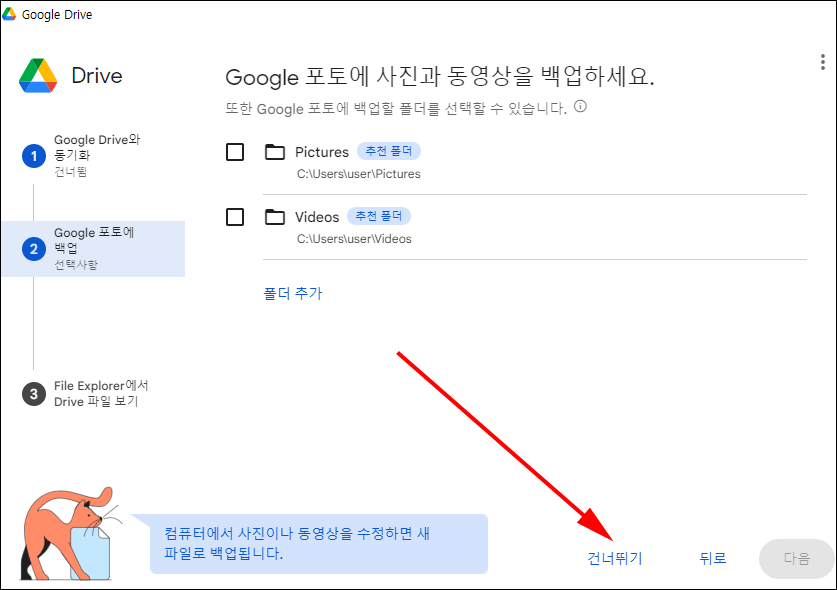Click the '다음' next button
837x590 pixels.
(796, 558)
